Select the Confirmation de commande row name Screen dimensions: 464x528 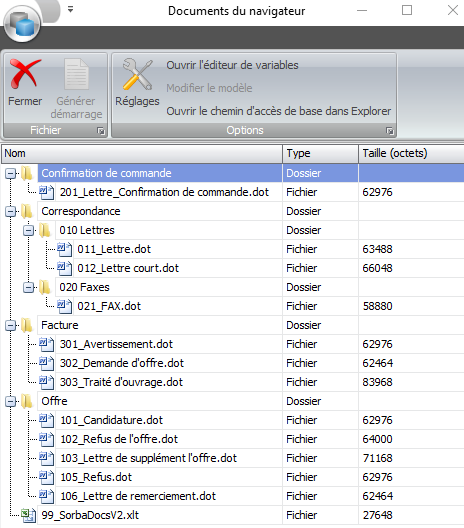(106, 173)
